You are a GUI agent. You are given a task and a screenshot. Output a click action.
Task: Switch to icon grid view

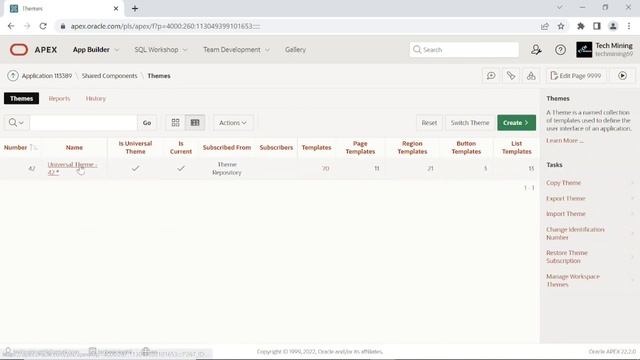[176, 122]
